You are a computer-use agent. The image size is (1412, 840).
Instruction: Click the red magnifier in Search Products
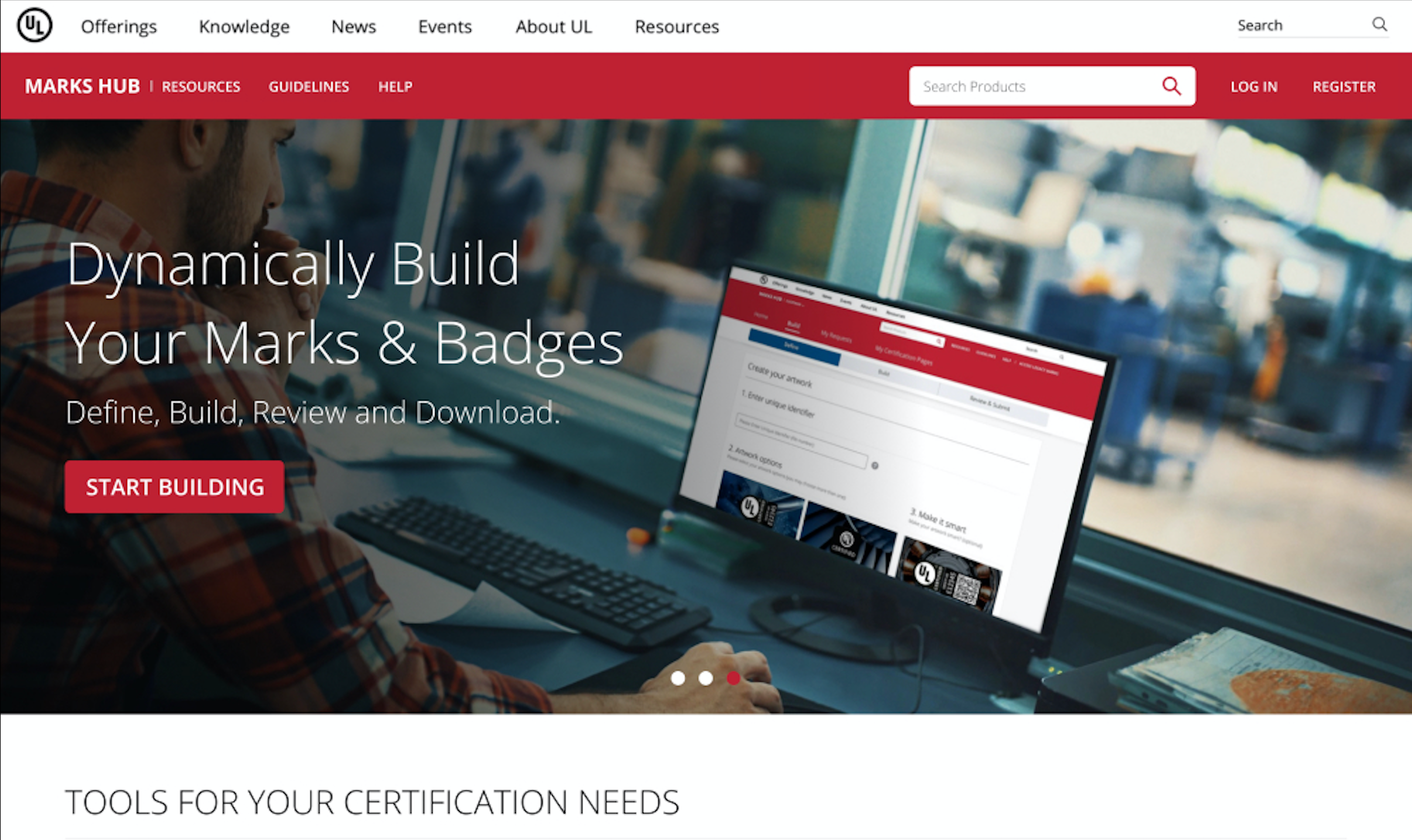[1171, 86]
